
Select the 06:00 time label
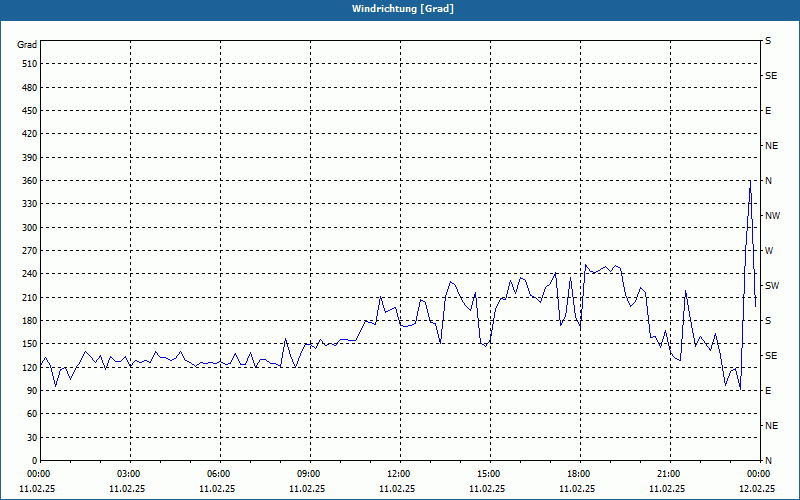(x=217, y=474)
